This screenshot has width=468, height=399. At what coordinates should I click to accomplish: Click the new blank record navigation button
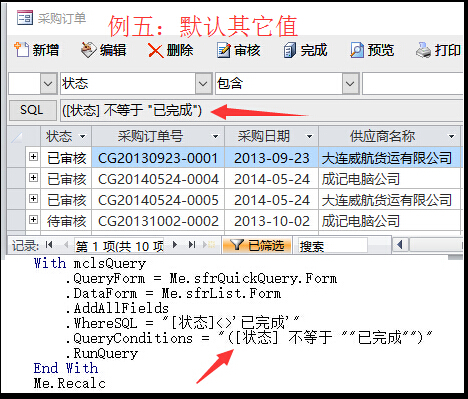209,245
